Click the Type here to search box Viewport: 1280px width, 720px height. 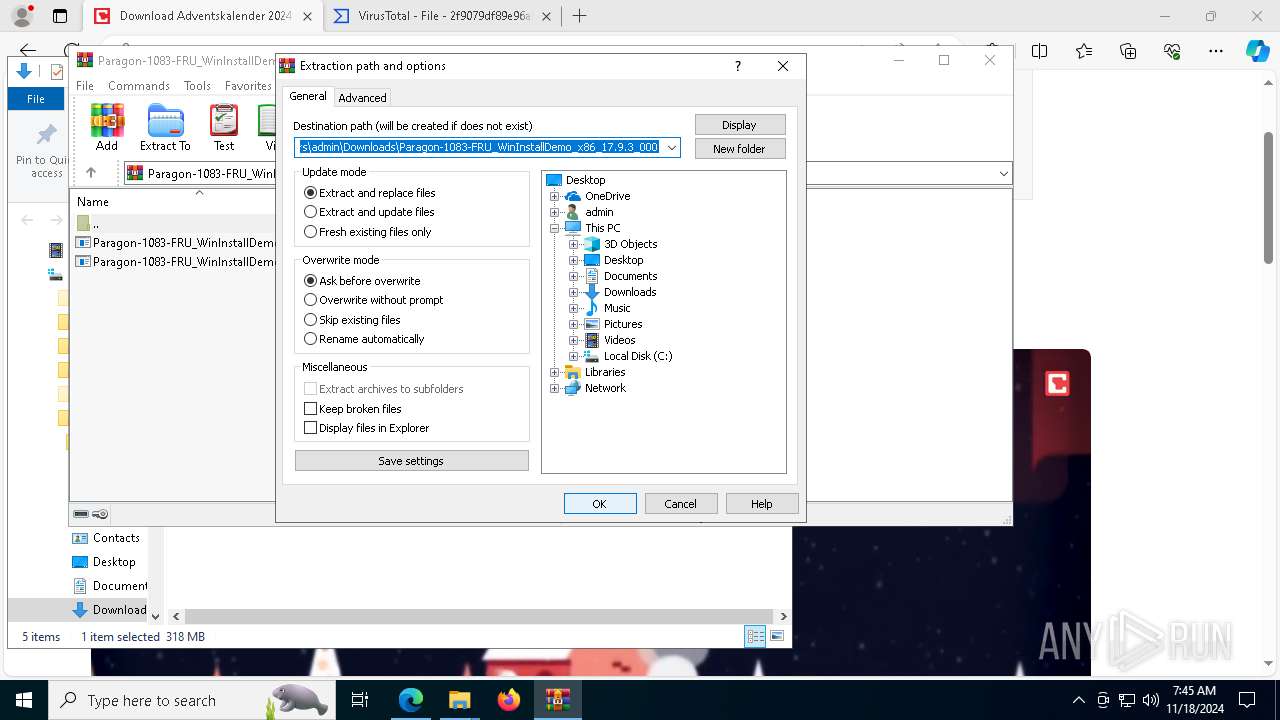point(190,700)
